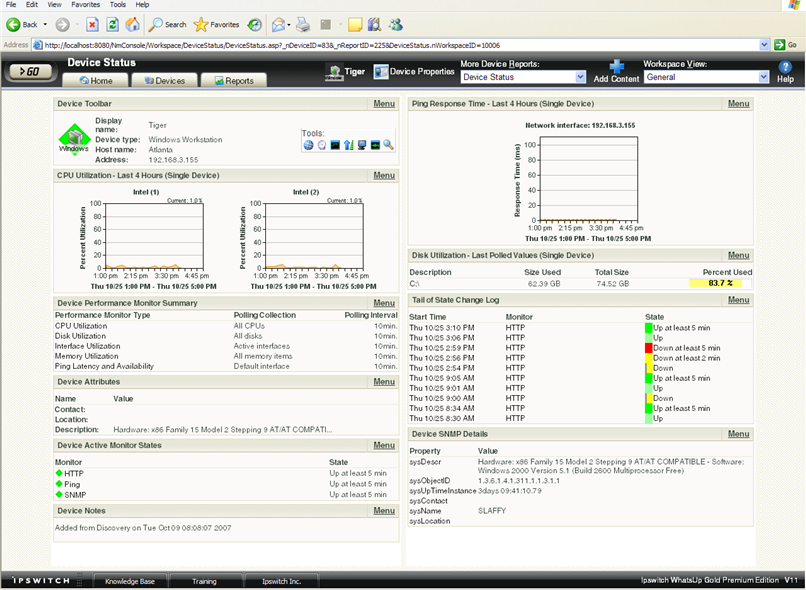Open the Favorites menu
806x590 pixels.
85,4
